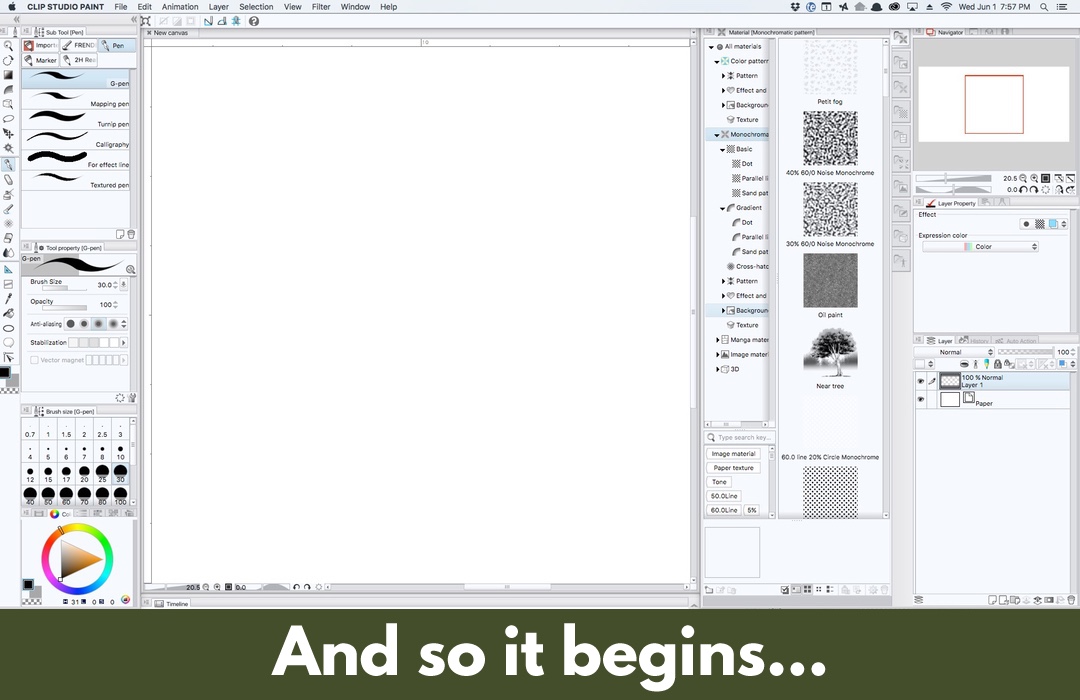Click 50.0Line tag button

pos(724,496)
